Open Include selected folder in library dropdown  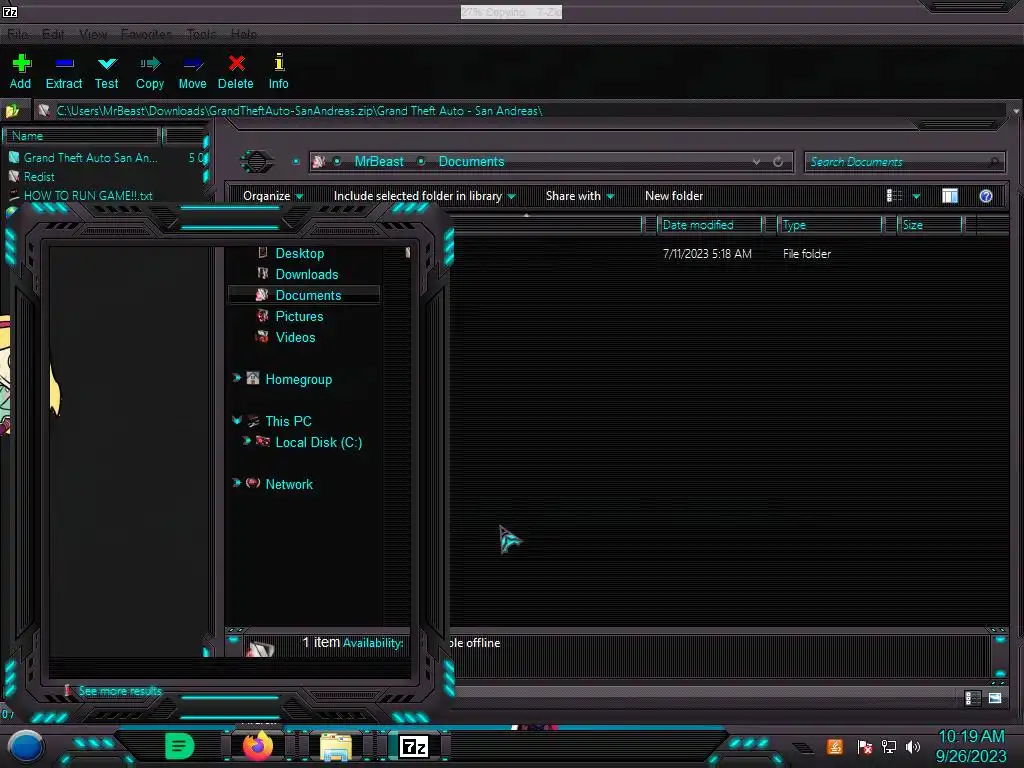[424, 196]
